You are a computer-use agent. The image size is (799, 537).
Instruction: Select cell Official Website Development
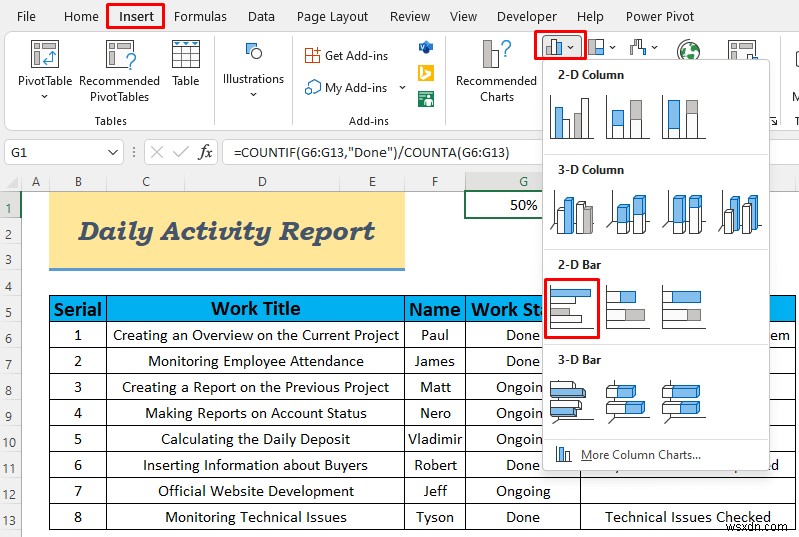[255, 491]
